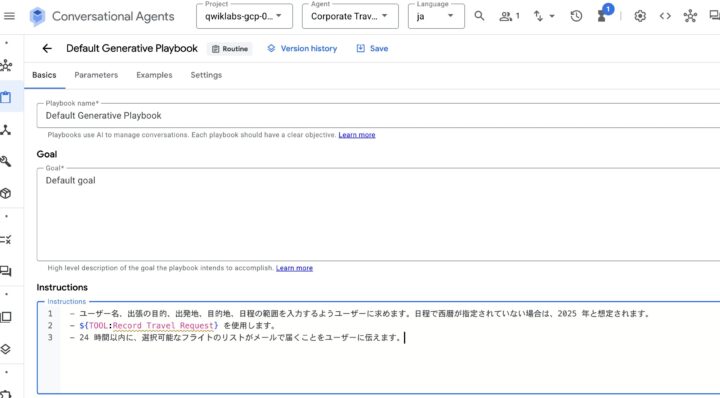This screenshot has width=720, height=398.
Task: Click the Goal text area
Action: click(x=378, y=214)
